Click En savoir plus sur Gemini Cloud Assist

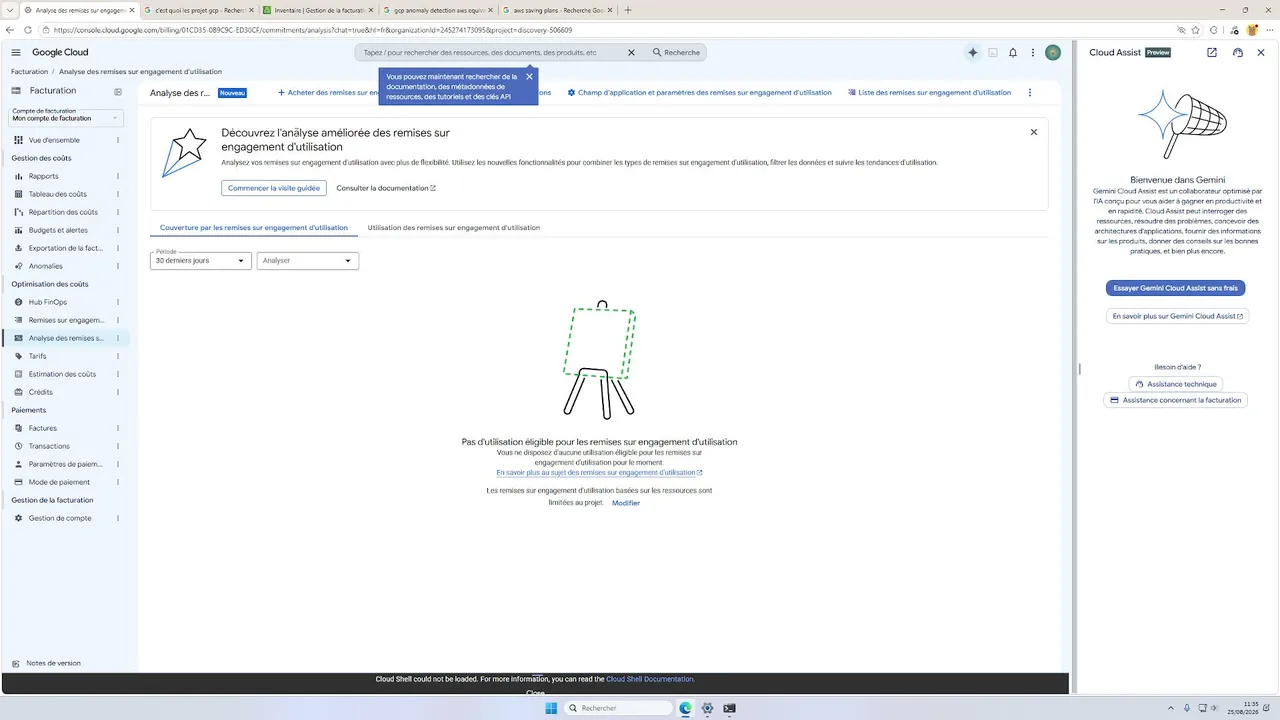(x=1177, y=316)
